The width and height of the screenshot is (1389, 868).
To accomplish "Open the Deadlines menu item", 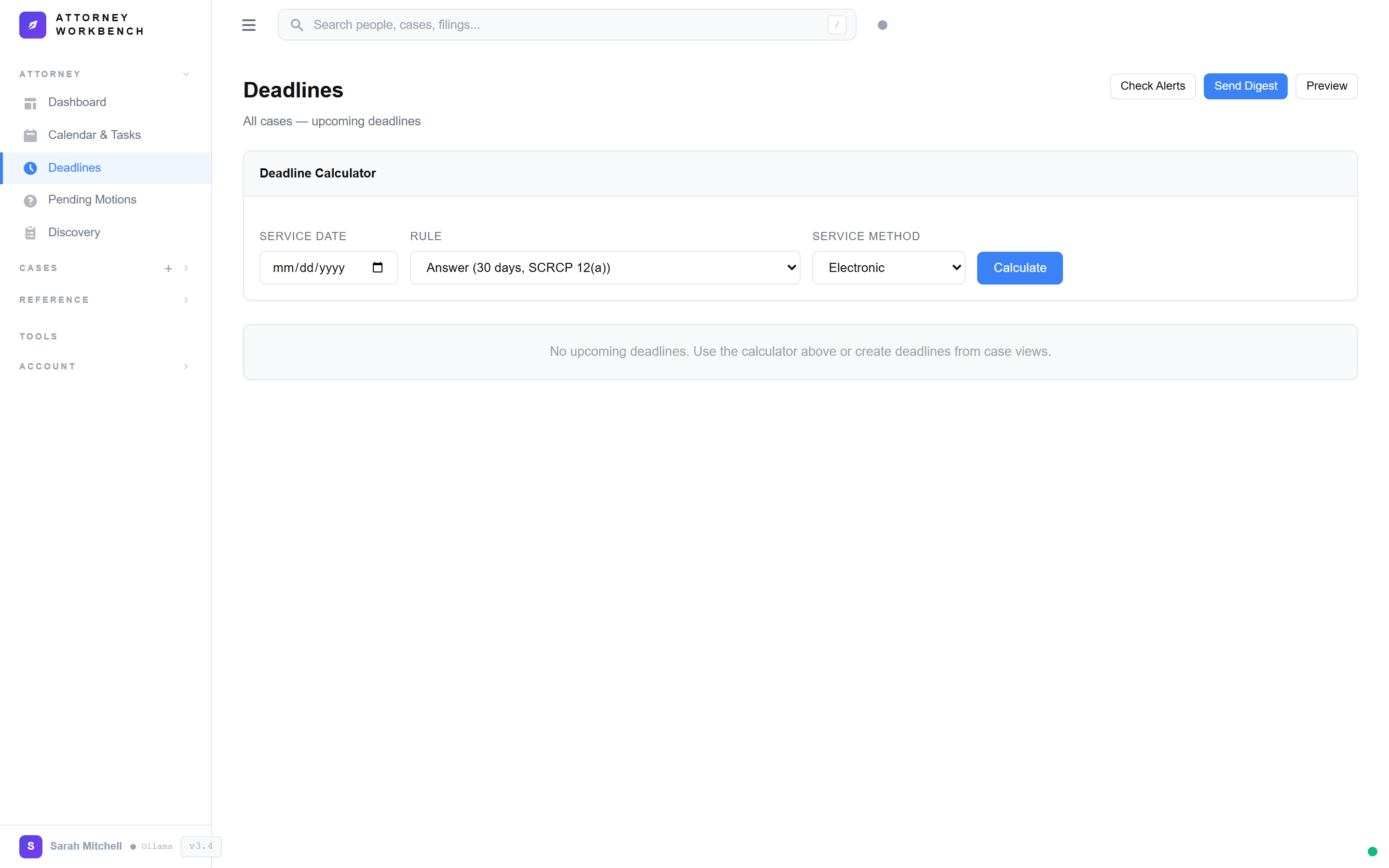I will click(x=75, y=168).
